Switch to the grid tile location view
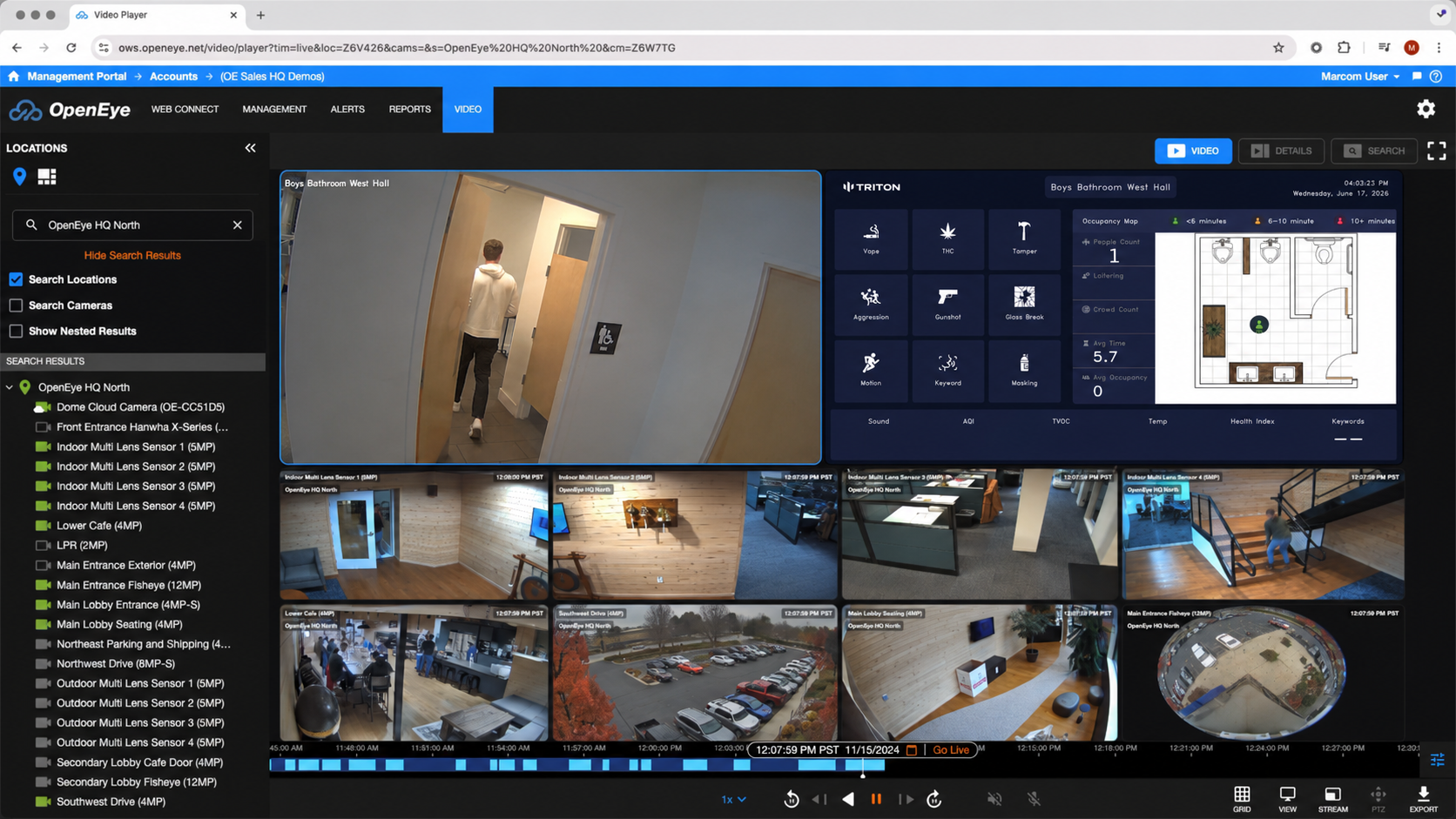Viewport: 1456px width, 819px height. [47, 177]
